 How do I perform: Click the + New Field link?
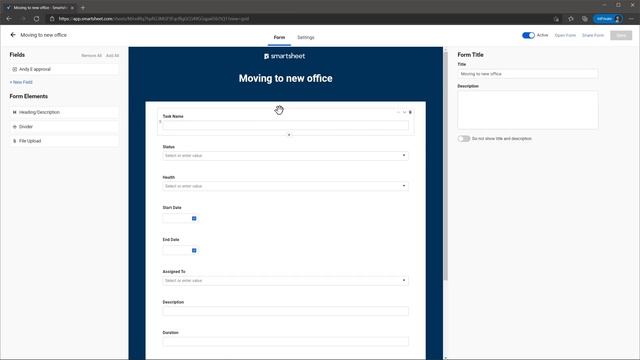click(x=21, y=82)
